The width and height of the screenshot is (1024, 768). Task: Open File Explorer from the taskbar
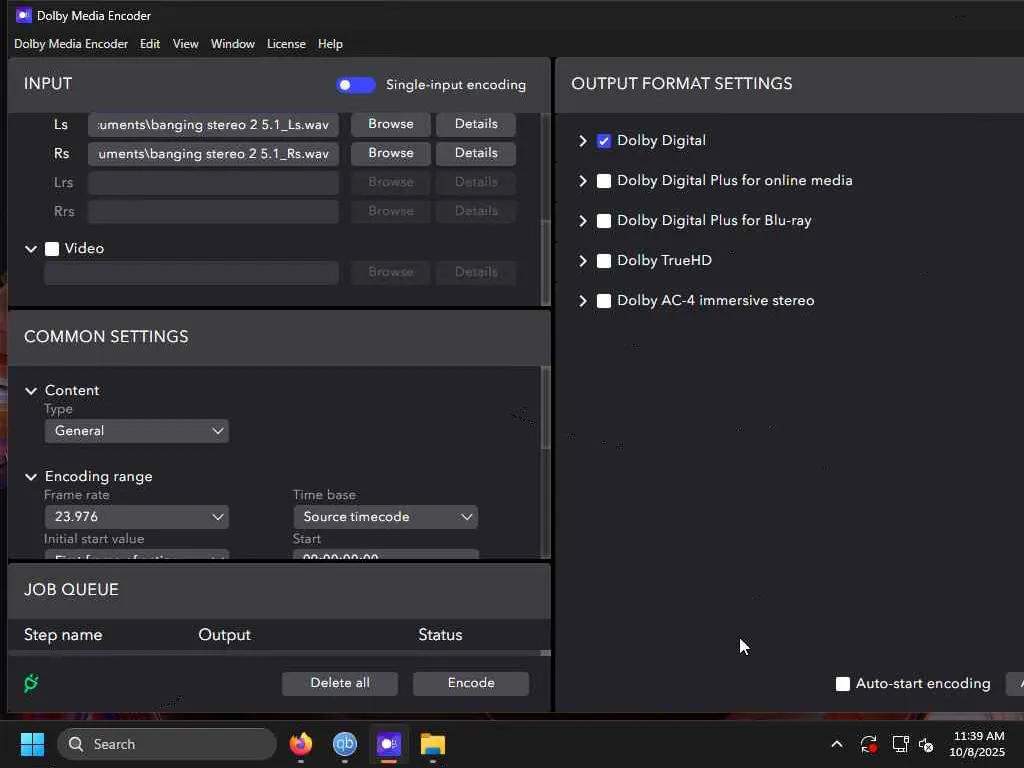[432, 744]
